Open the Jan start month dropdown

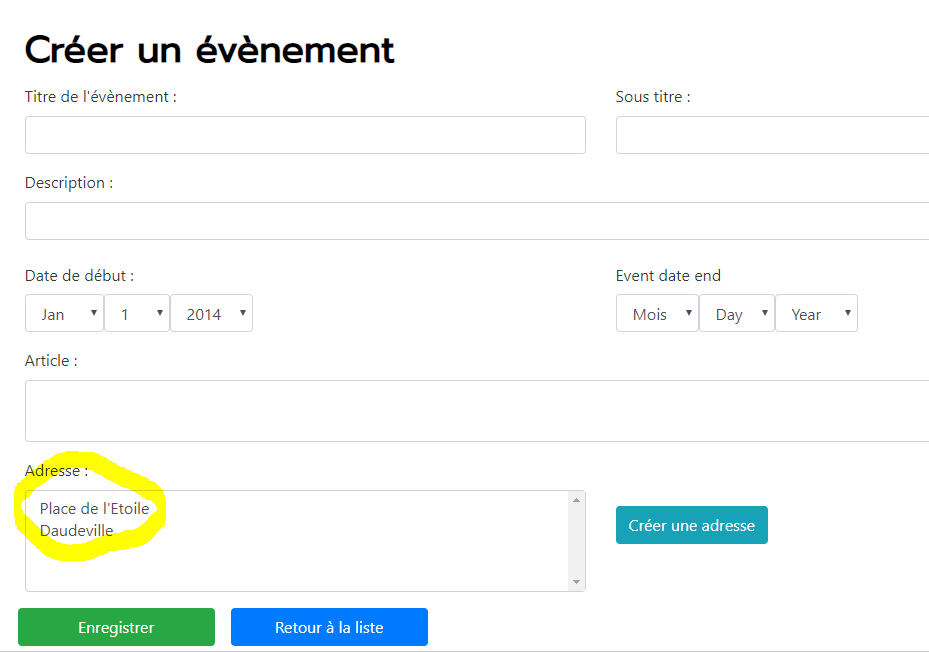(x=65, y=313)
